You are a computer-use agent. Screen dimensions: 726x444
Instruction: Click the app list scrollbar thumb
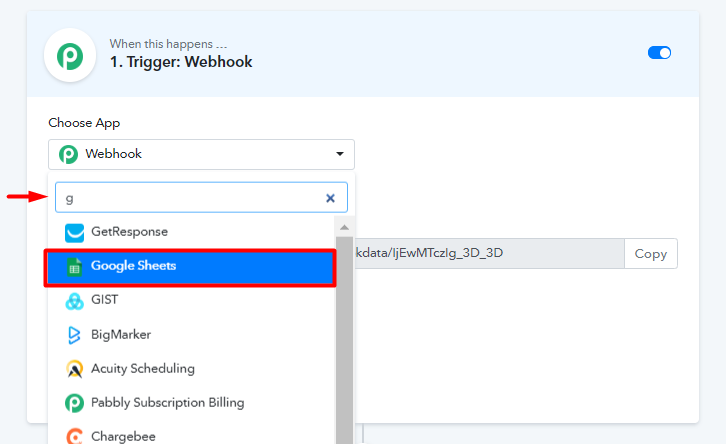tap(344, 340)
